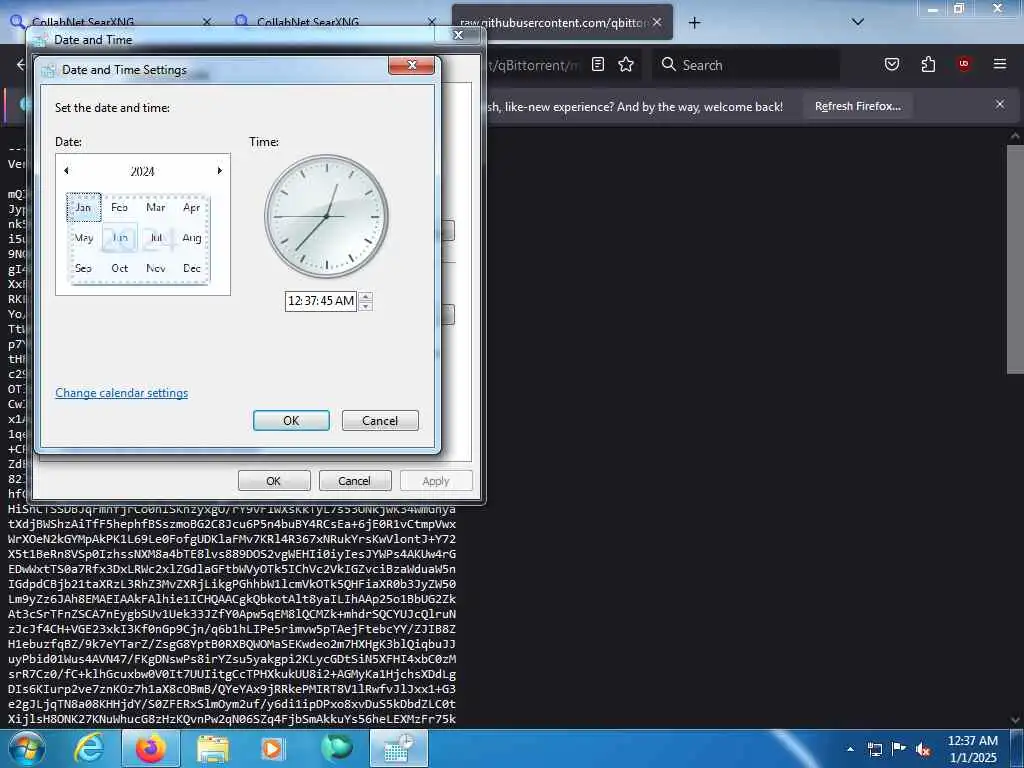Select Sep in the month calendar
Screen dimensions: 1024x768
tap(84, 268)
